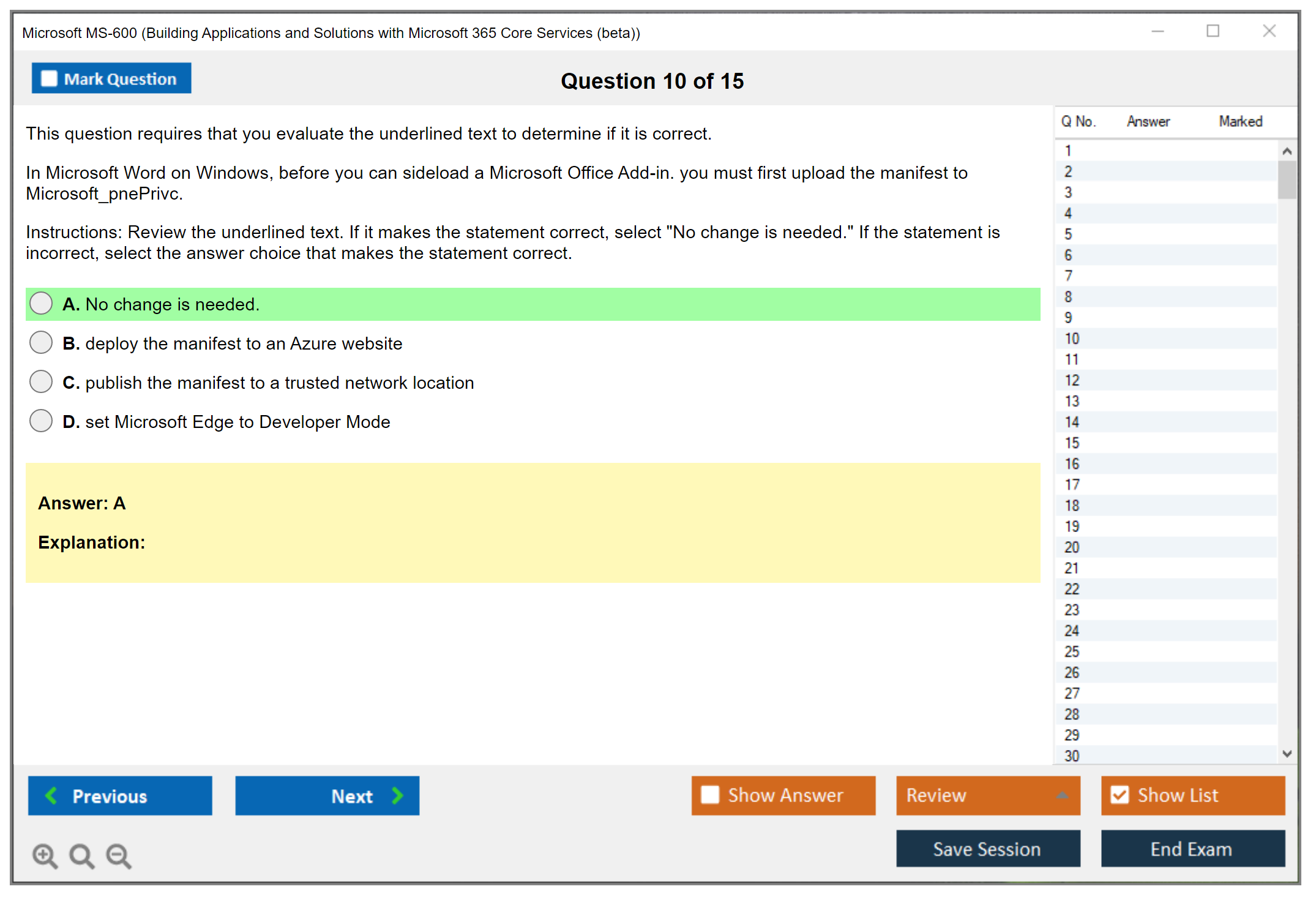The image size is (1316, 900).
Task: Click the reset zoom magnifier icon
Action: (81, 855)
